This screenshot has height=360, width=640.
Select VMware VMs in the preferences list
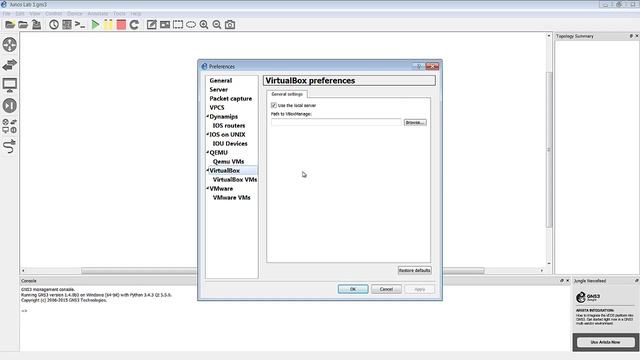pos(231,197)
